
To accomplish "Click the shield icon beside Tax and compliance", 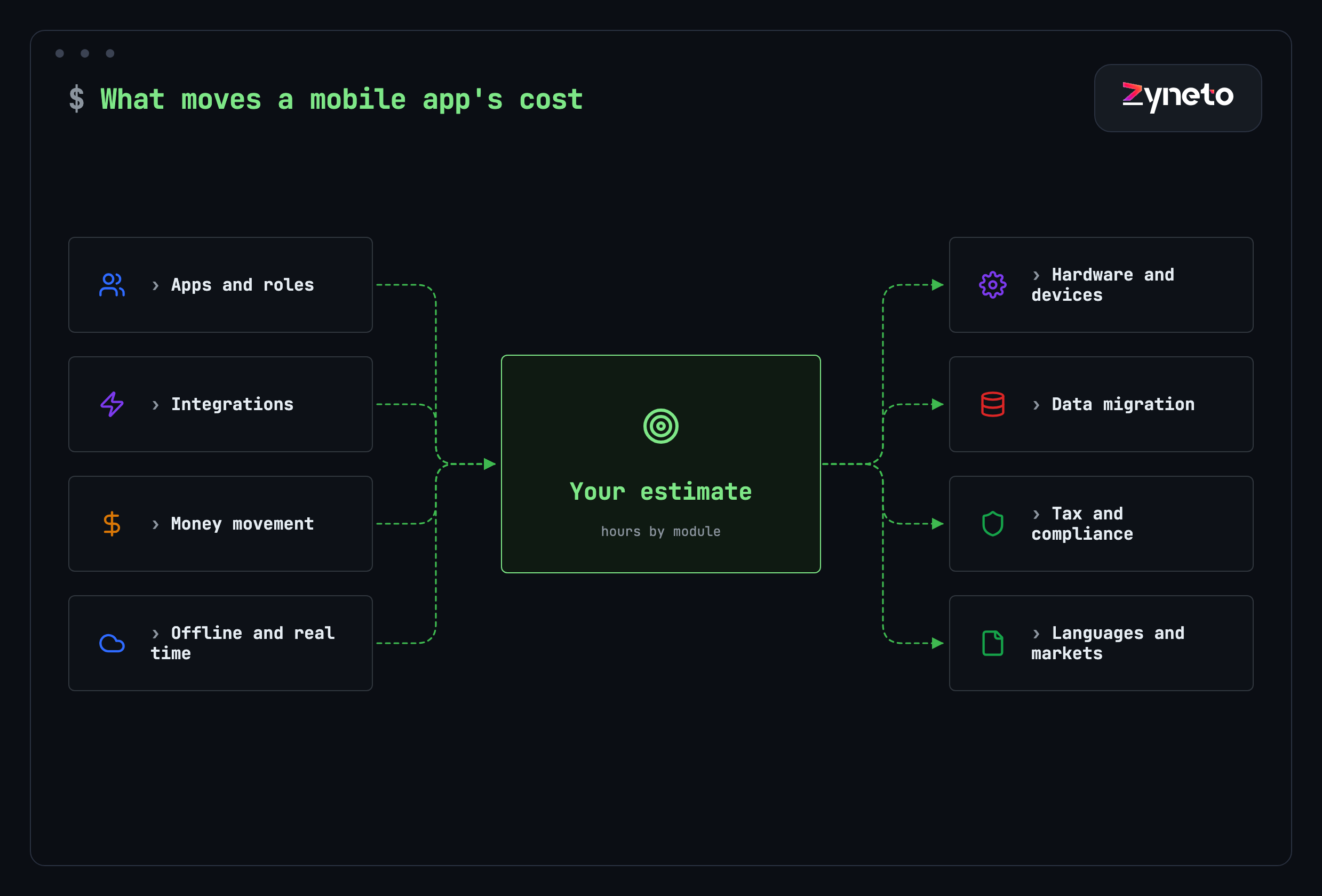I will coord(993,524).
